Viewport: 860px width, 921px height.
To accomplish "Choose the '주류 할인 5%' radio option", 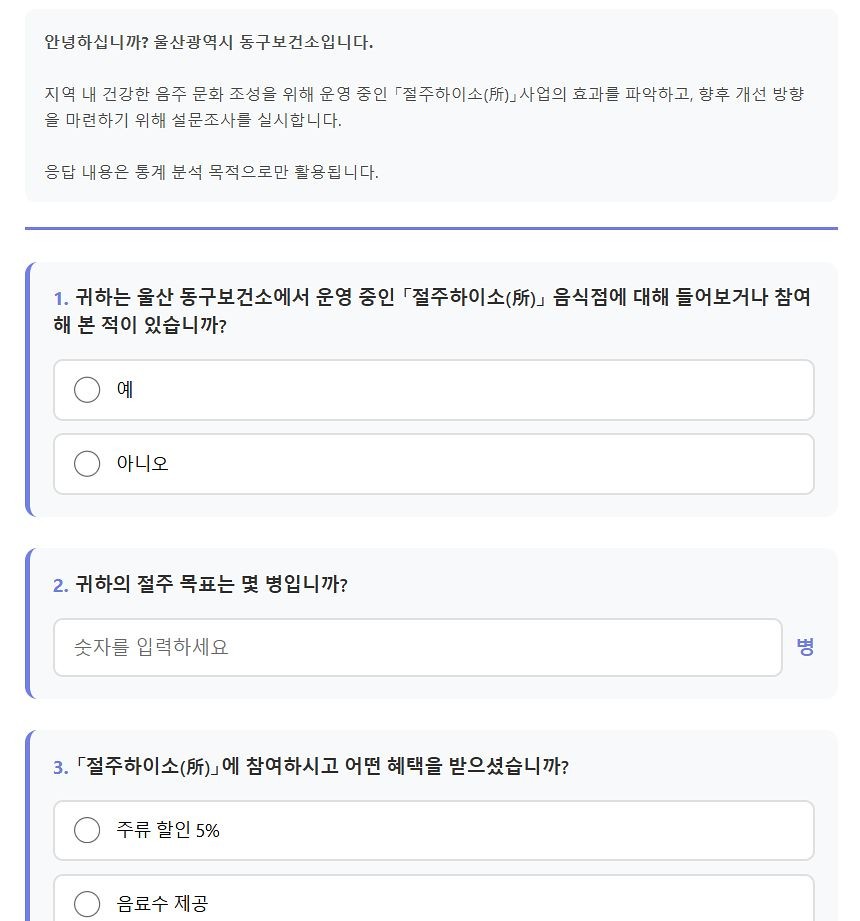I will 87,830.
